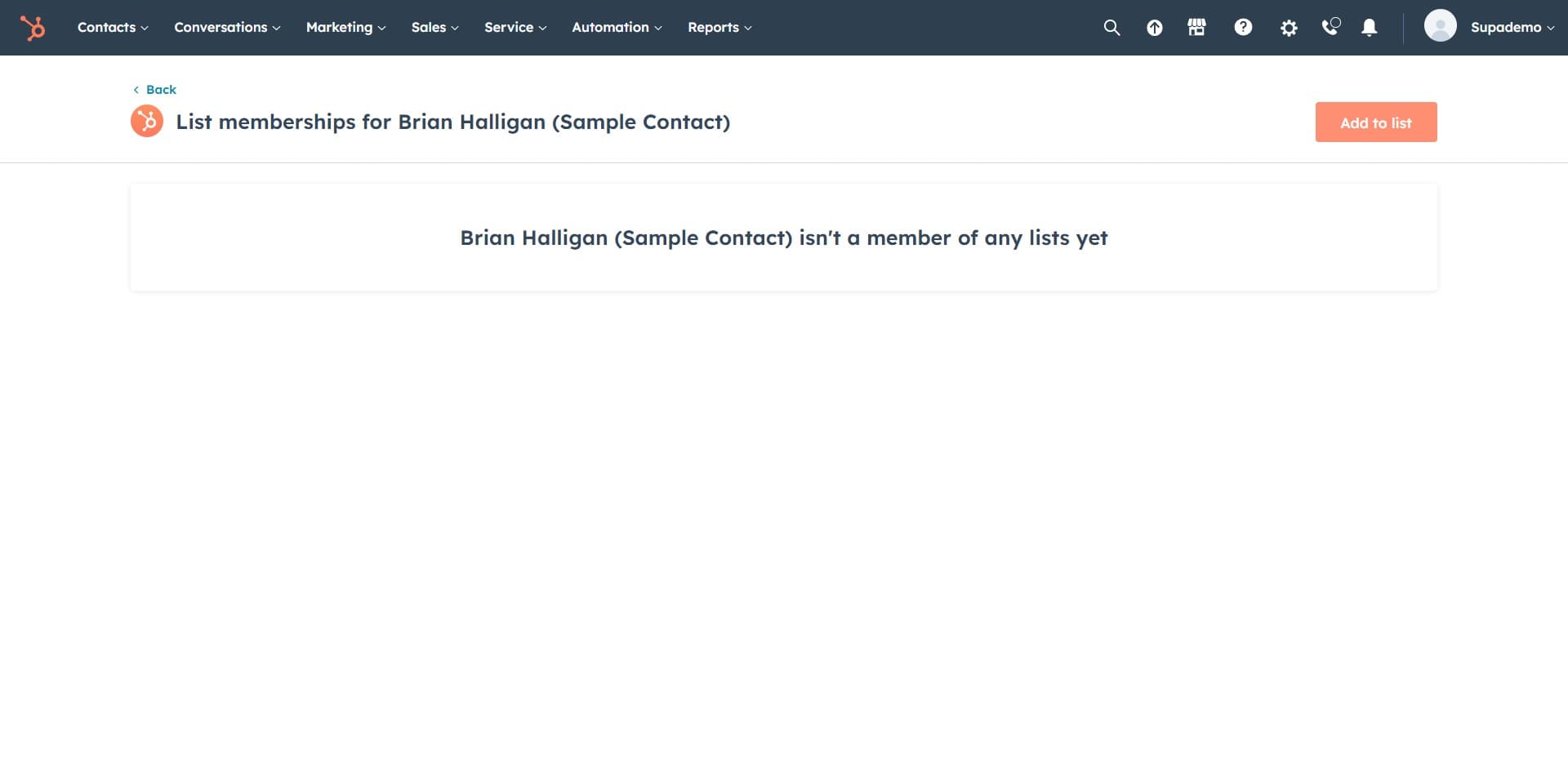Click the upgrade arrow icon
The height and width of the screenshot is (769, 1568).
(x=1154, y=28)
